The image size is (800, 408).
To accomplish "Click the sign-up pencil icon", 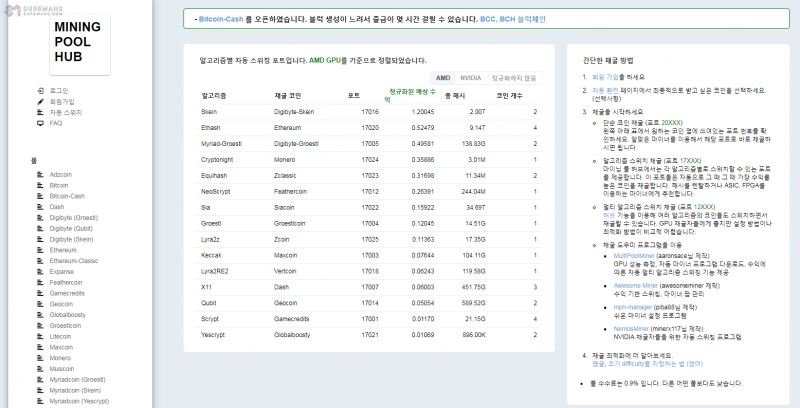I will [41, 101].
